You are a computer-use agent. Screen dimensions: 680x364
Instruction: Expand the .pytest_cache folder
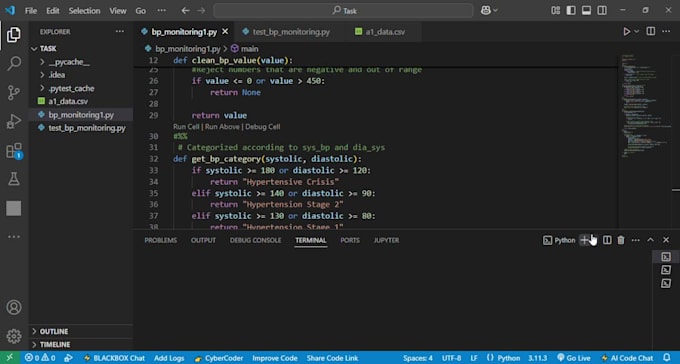[x=81, y=89]
